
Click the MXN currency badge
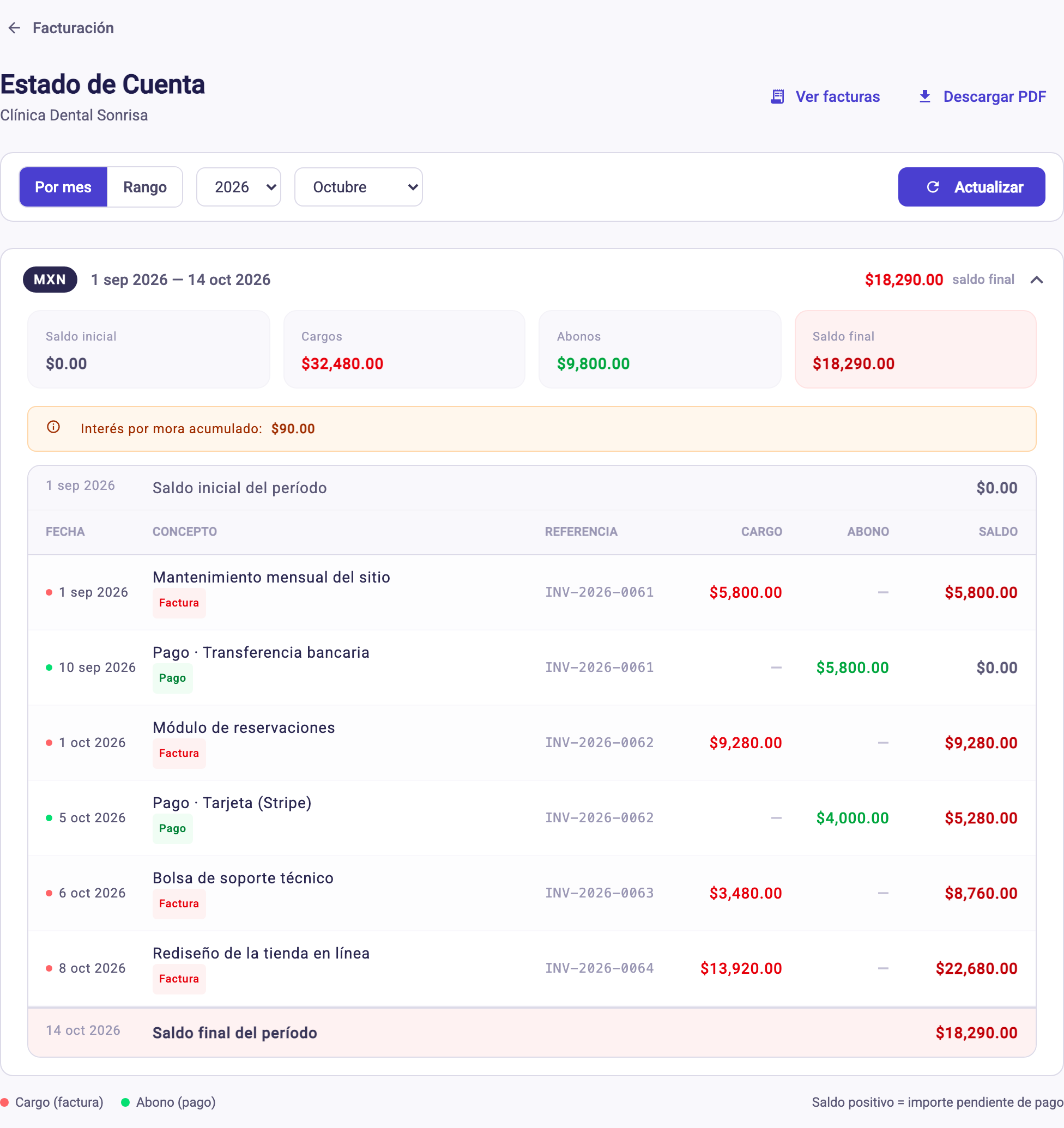pyautogui.click(x=50, y=280)
